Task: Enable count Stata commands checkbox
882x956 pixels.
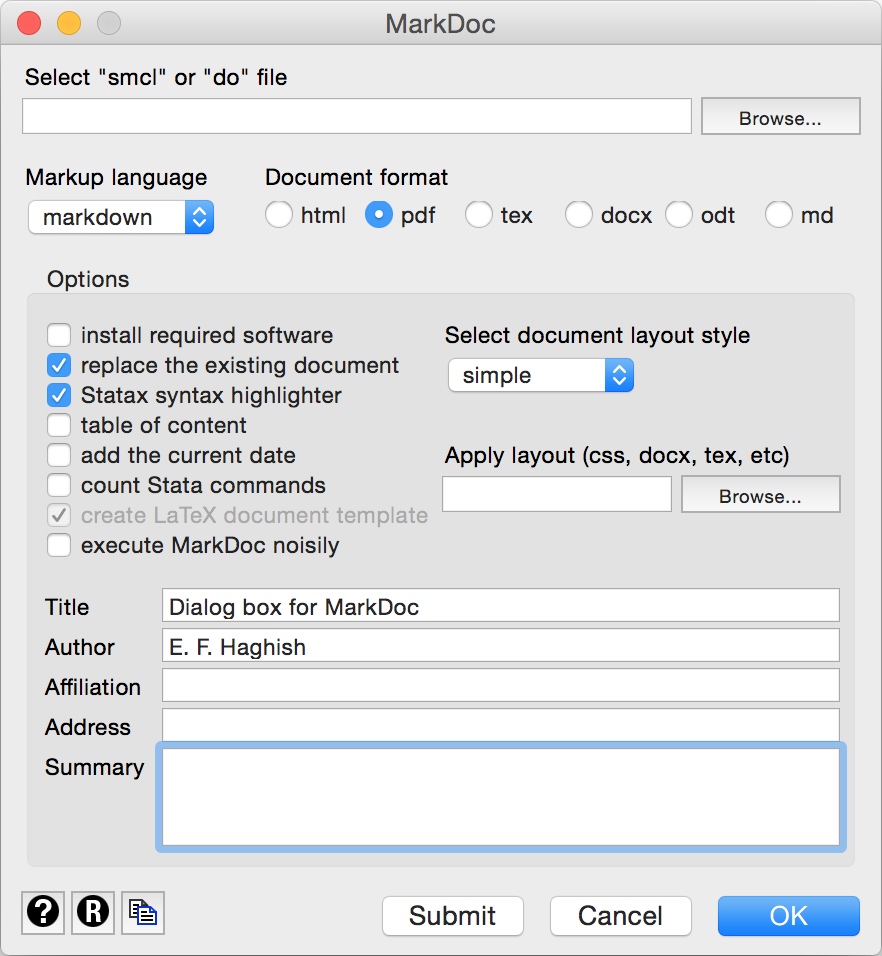Action: 59,485
